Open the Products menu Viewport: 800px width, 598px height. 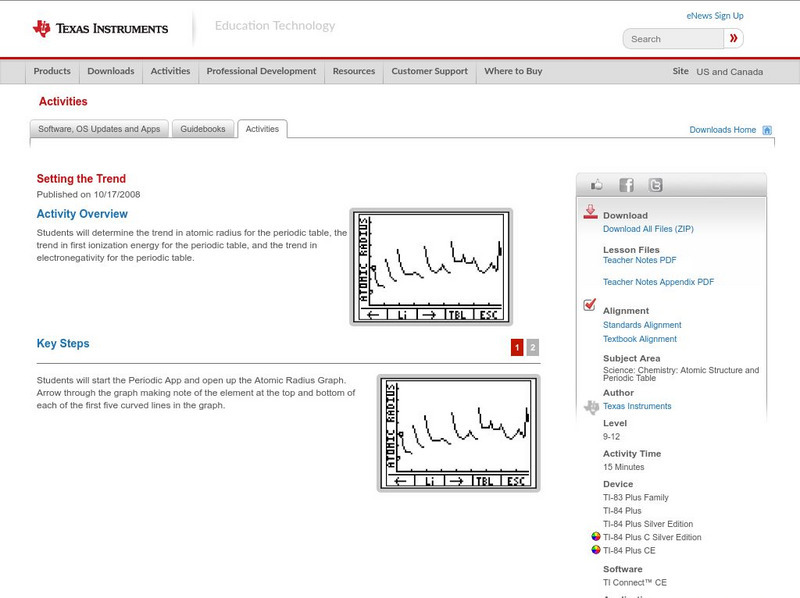[52, 71]
